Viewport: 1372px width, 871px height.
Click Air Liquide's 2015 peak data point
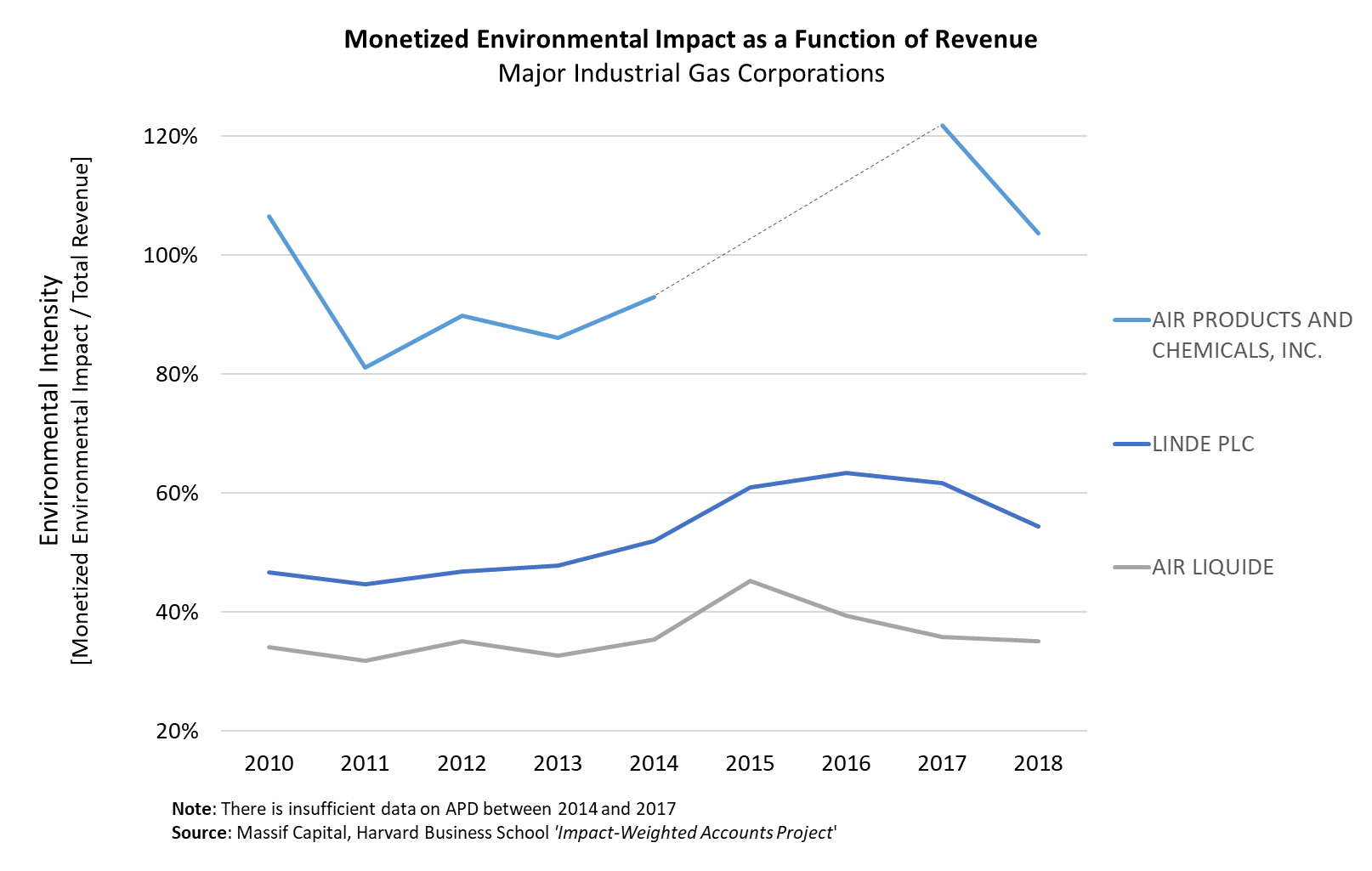750,581
